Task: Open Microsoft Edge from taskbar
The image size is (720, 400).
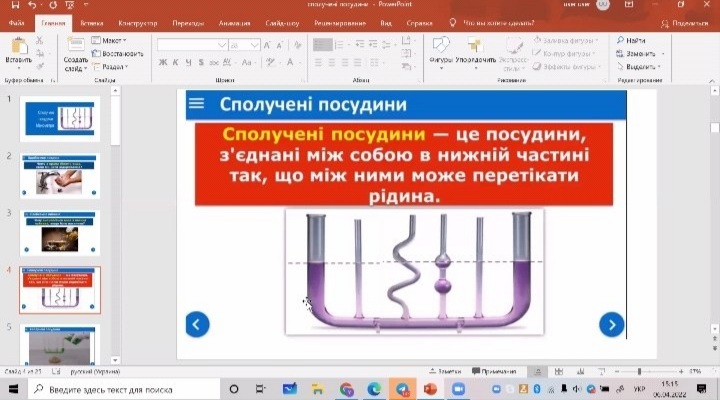Action: tap(374, 389)
